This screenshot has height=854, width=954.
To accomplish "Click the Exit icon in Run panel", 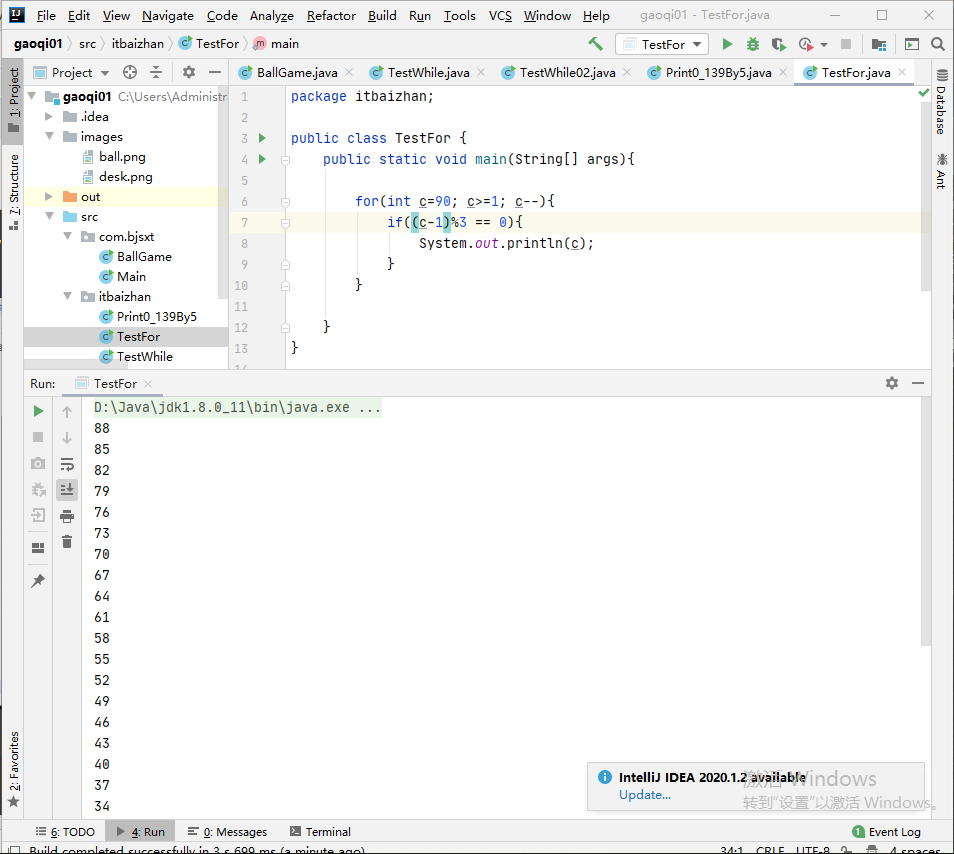I will (x=38, y=516).
